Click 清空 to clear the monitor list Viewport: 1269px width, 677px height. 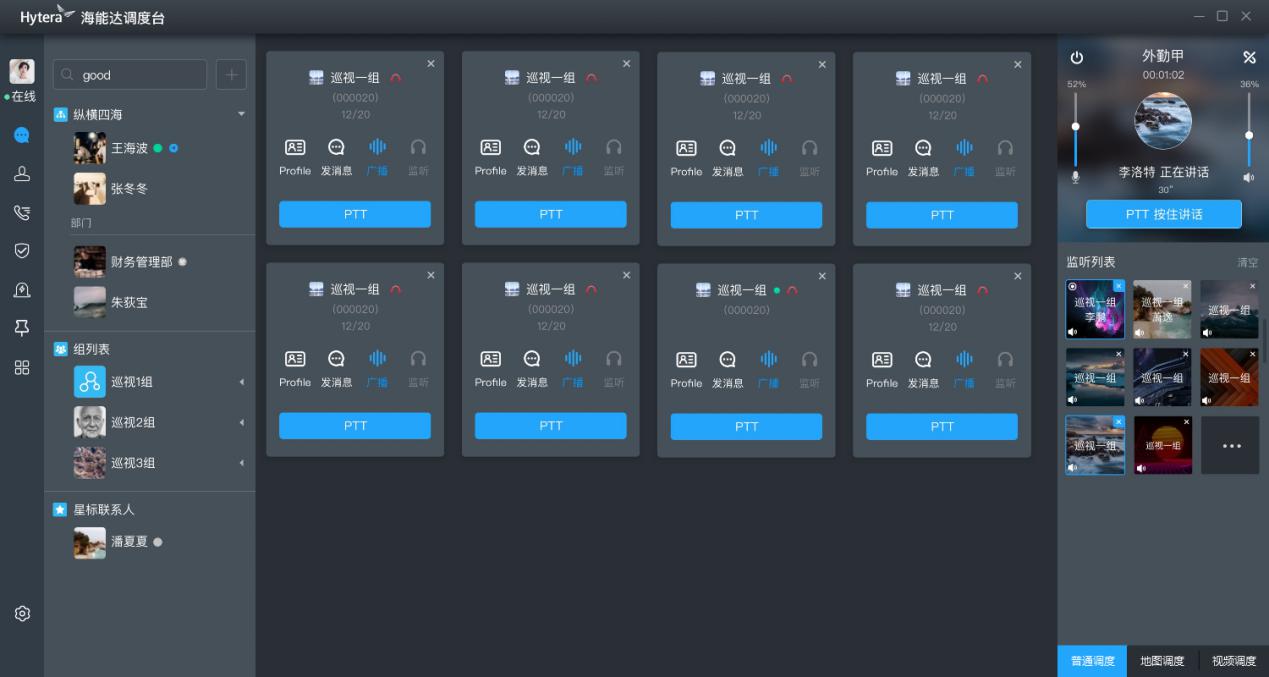(1247, 263)
